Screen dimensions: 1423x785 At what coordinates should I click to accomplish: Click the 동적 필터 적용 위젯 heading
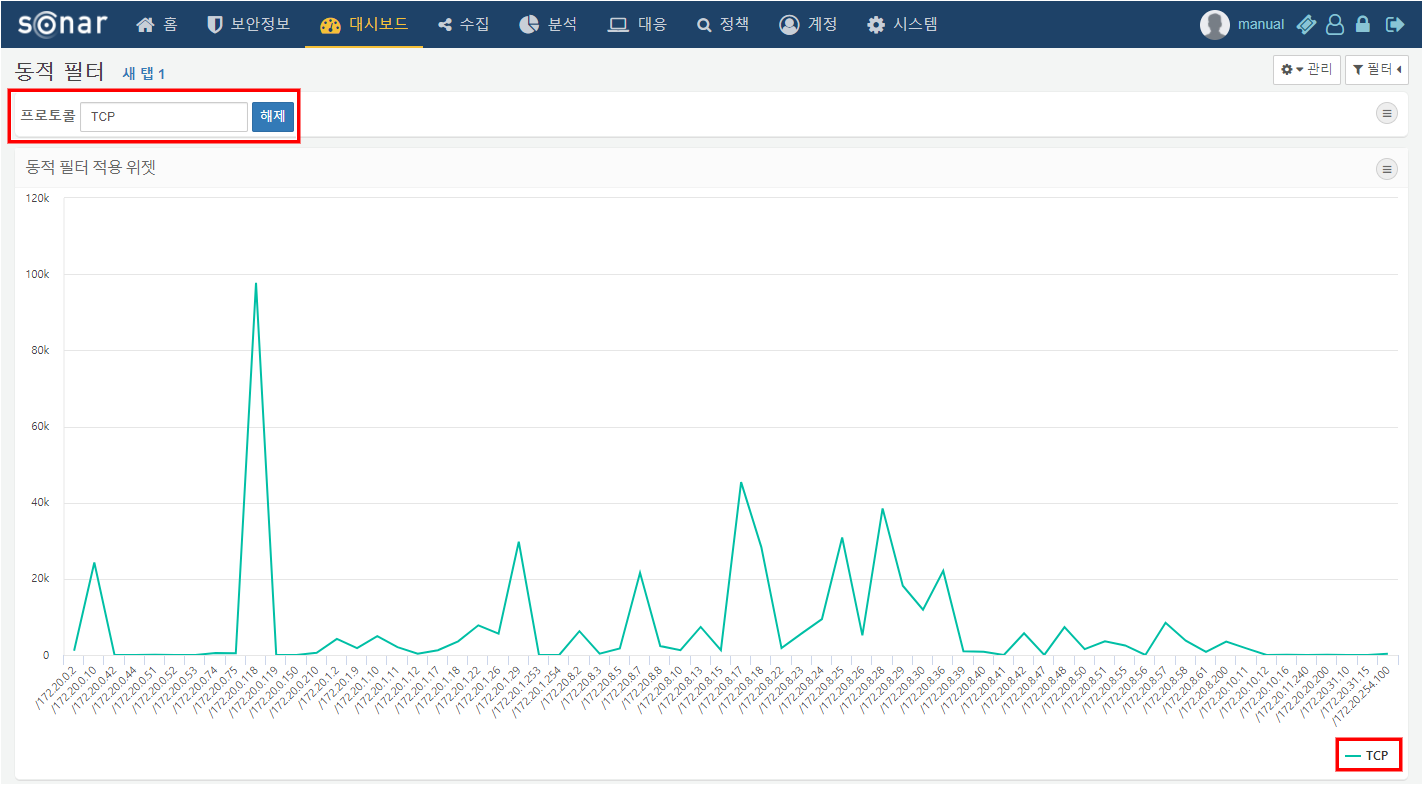point(91,168)
